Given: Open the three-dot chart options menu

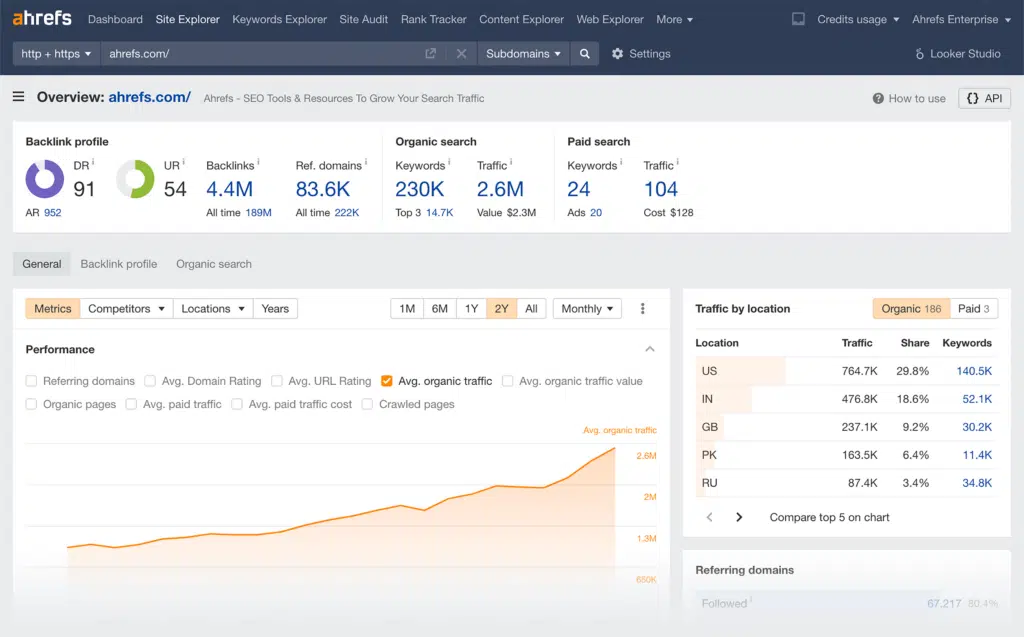Looking at the screenshot, I should pyautogui.click(x=643, y=309).
